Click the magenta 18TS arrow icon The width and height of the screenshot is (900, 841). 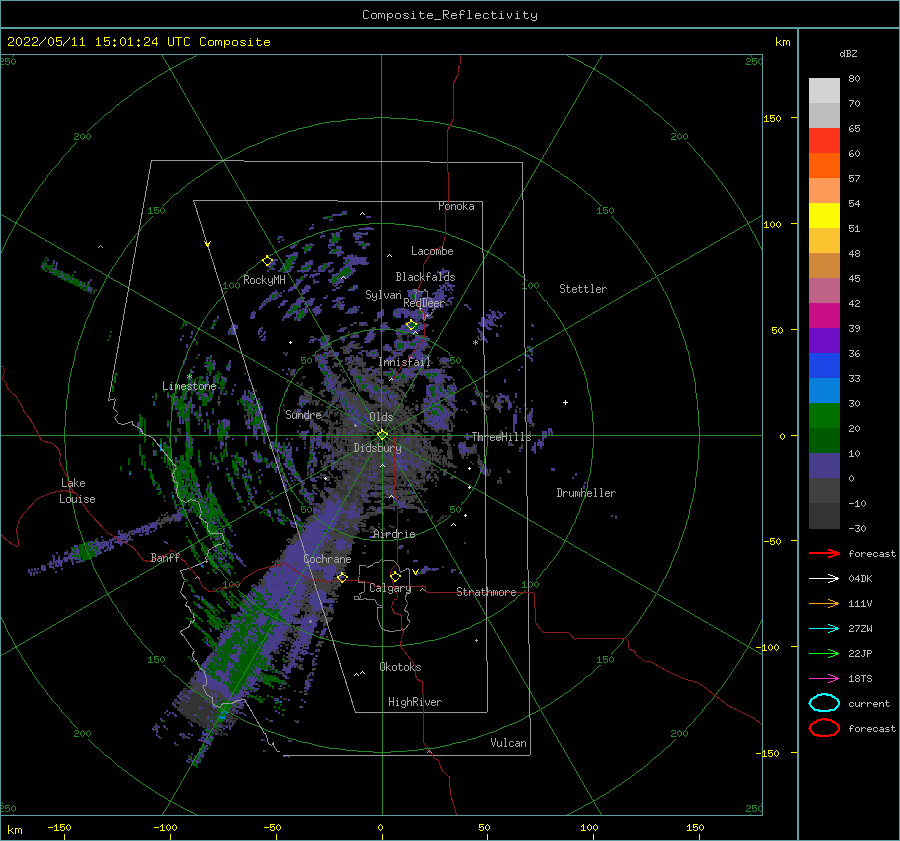[x=824, y=679]
